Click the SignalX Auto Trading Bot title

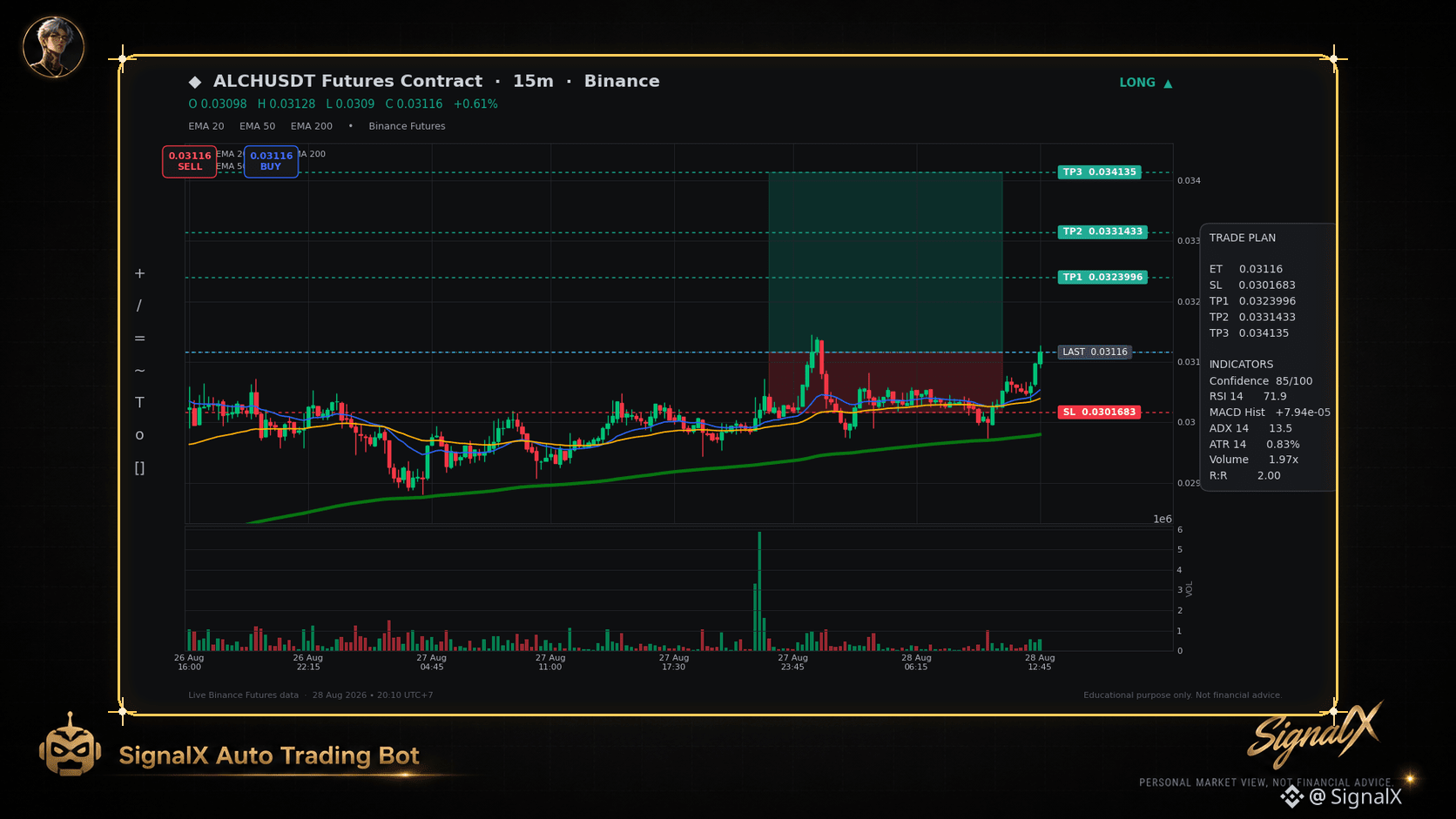coord(269,755)
